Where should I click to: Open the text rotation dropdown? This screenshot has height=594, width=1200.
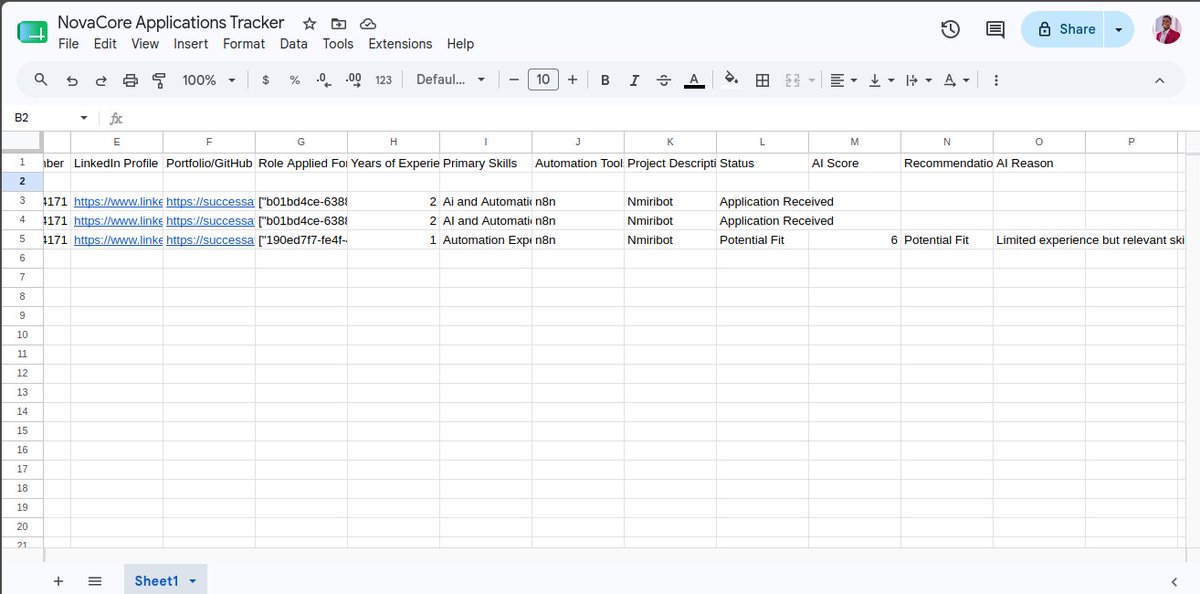tap(956, 80)
